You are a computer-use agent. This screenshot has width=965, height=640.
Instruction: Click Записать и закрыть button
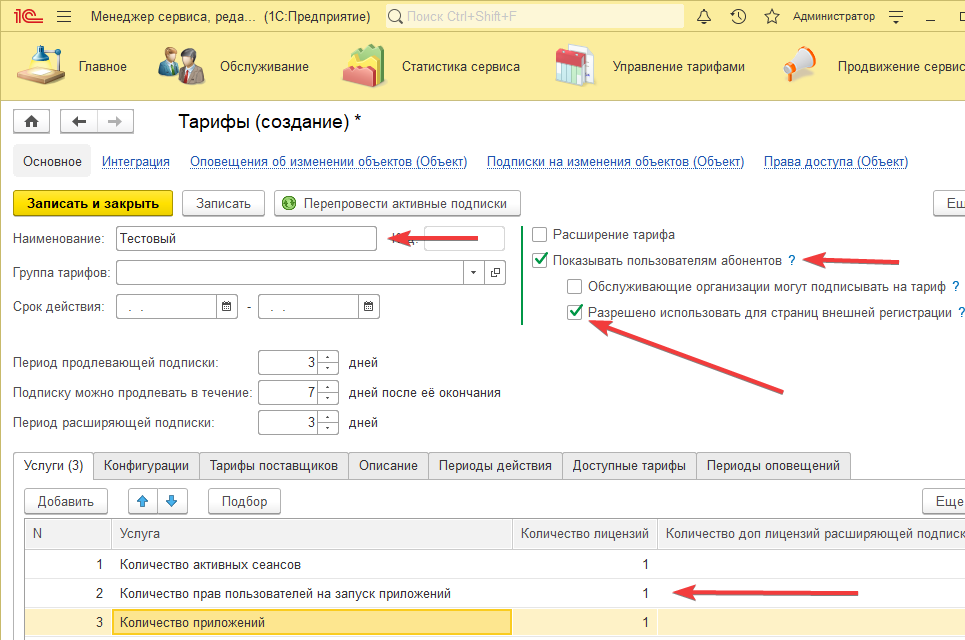point(93,203)
